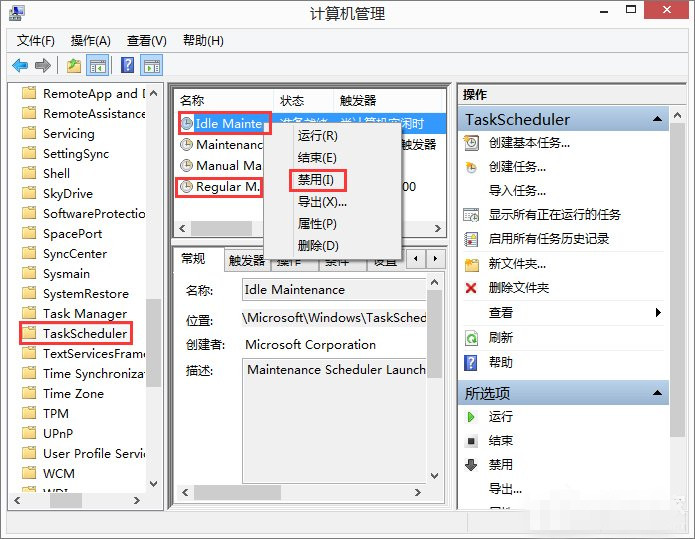Switch to the 触发器 tab

pyautogui.click(x=246, y=261)
